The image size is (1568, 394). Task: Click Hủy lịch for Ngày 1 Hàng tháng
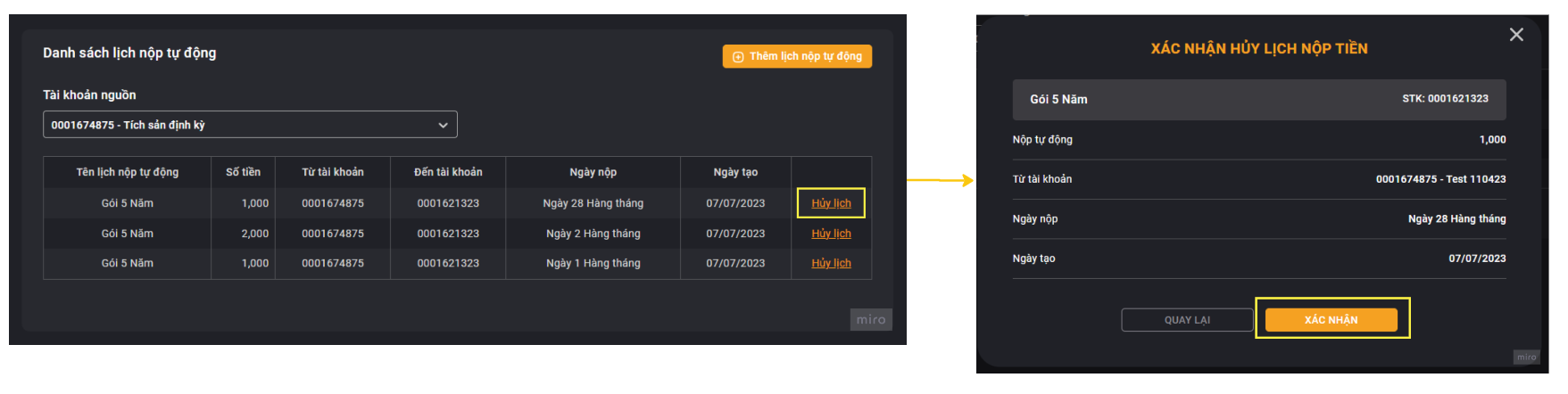tap(831, 263)
